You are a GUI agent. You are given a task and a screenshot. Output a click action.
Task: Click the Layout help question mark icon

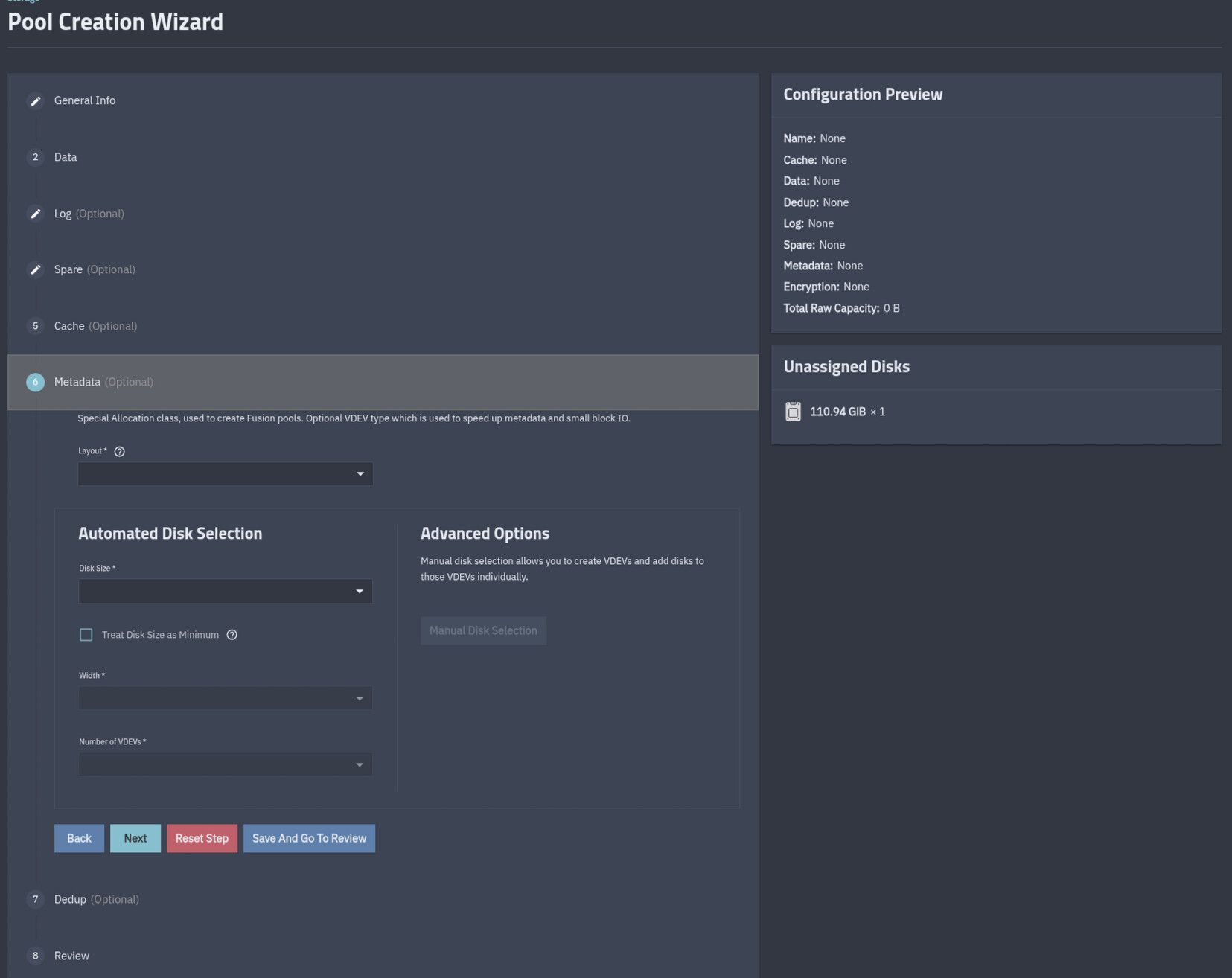tap(119, 451)
